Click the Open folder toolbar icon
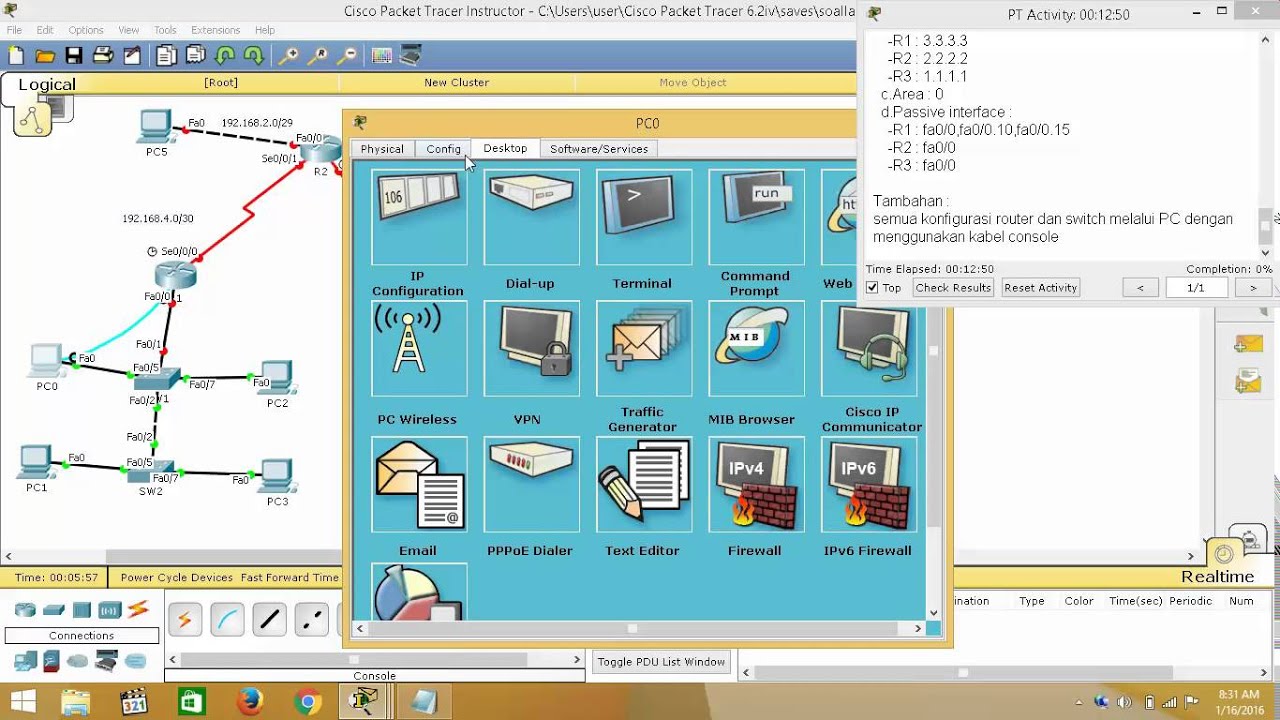The image size is (1280, 720). 44,56
